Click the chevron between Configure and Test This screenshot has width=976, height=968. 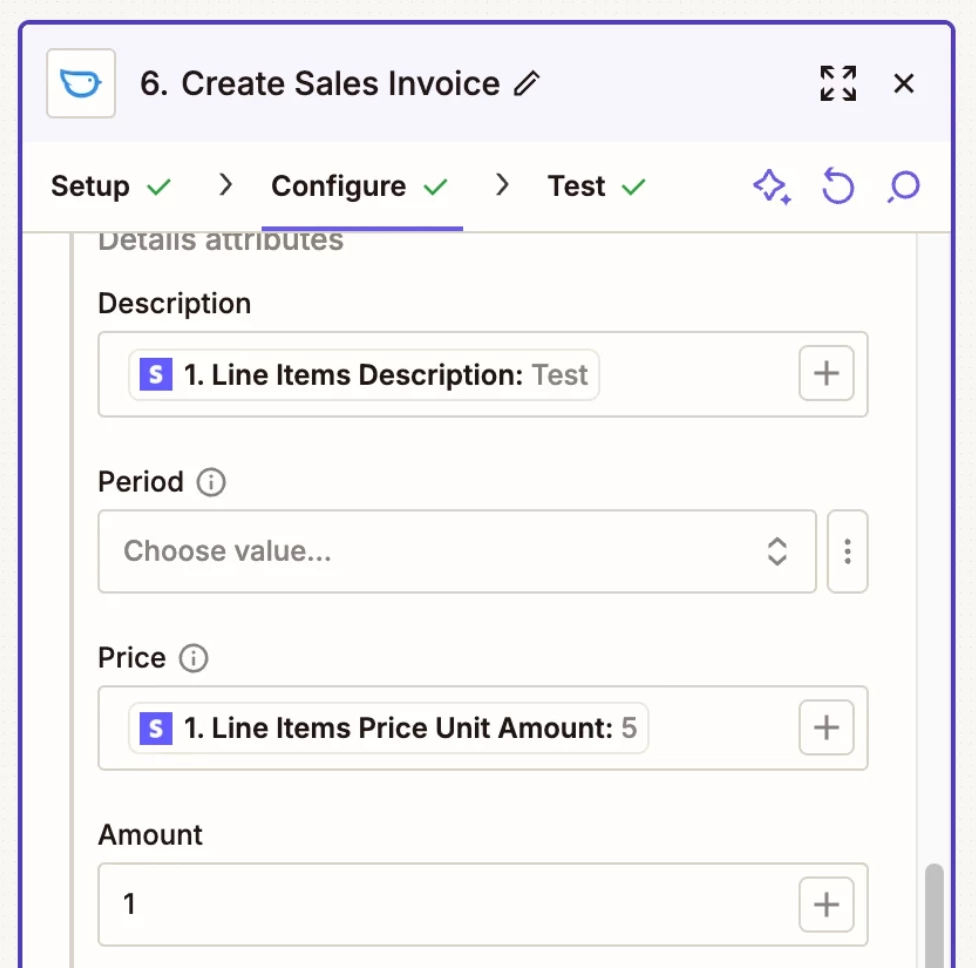click(x=502, y=185)
